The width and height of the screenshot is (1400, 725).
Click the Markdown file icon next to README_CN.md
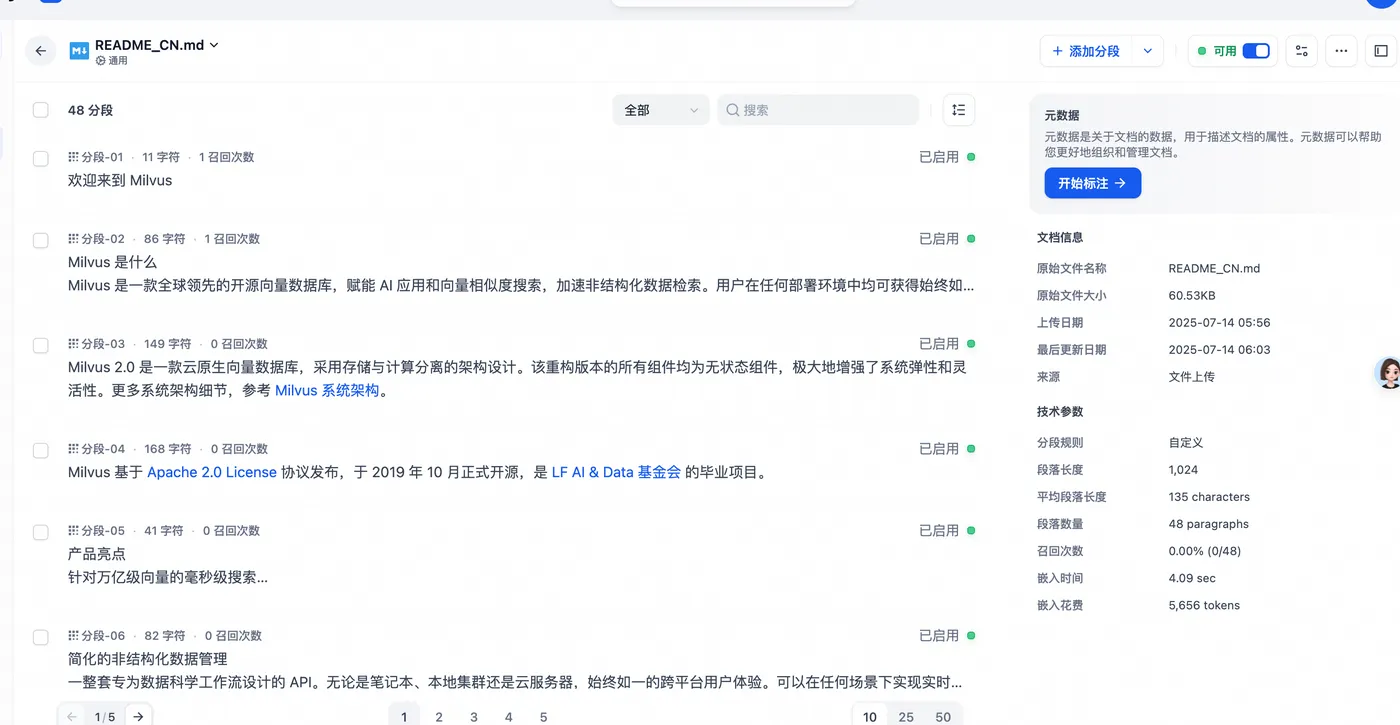[x=79, y=51]
